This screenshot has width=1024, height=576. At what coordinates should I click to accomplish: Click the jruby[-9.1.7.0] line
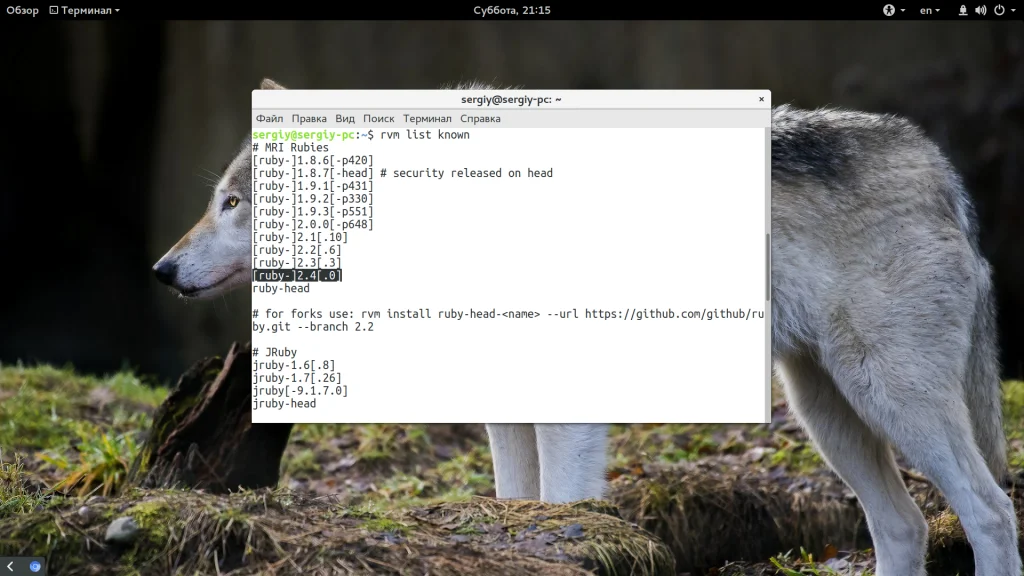300,391
